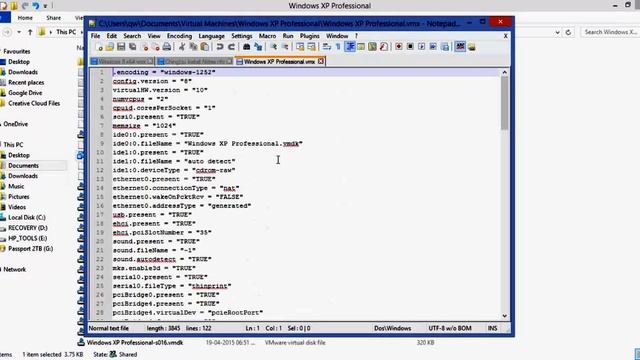
Task: Open the Language menu
Action: tap(211, 36)
